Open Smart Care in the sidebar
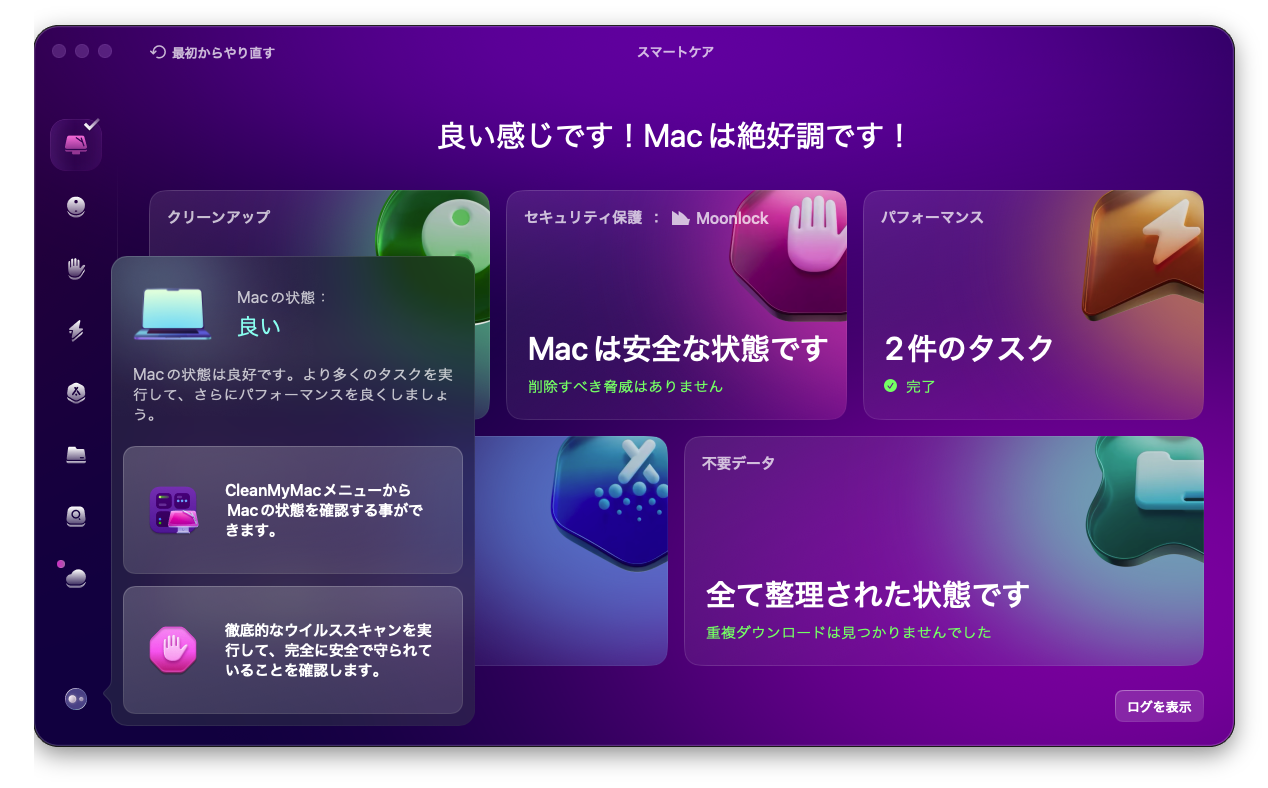Screen dimensions: 1268x788 pos(76,144)
